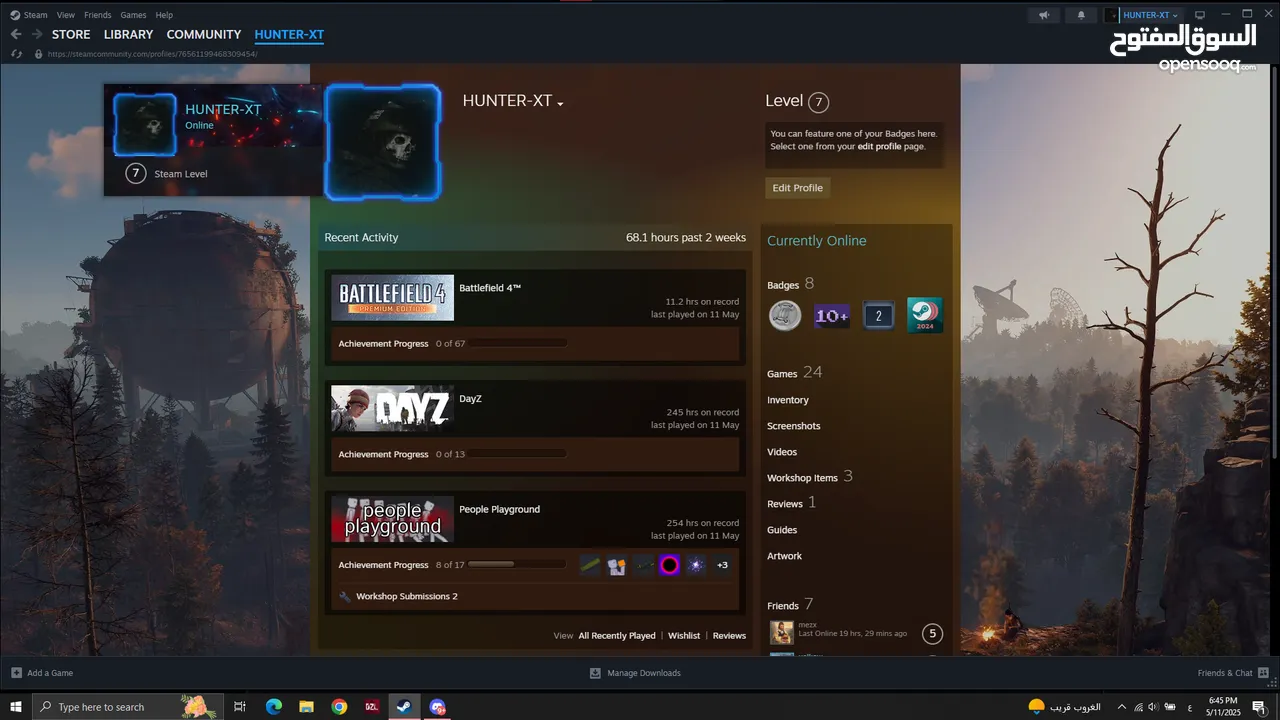Open the Games menu

[x=133, y=15]
